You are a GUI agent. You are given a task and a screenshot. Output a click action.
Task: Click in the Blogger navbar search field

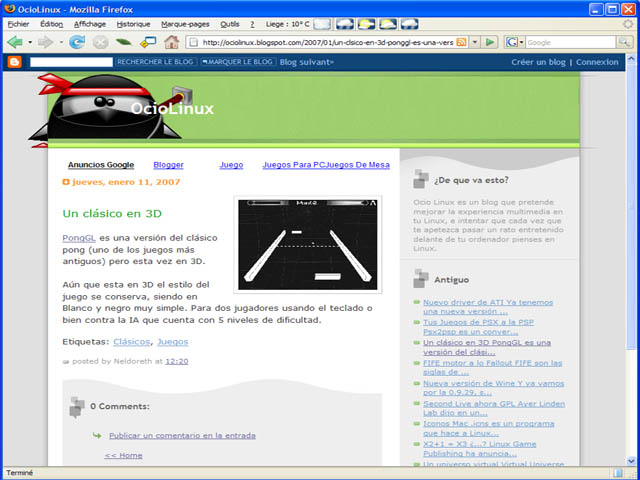(x=71, y=62)
